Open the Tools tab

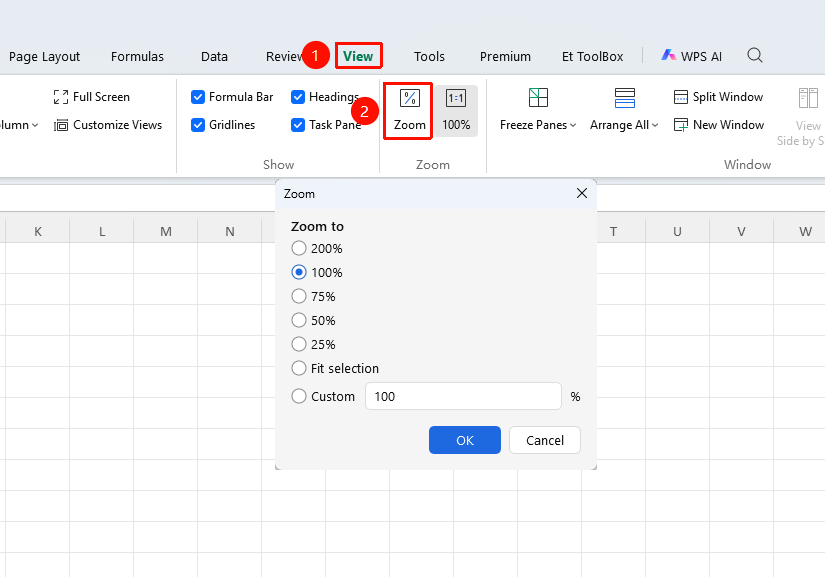click(429, 56)
